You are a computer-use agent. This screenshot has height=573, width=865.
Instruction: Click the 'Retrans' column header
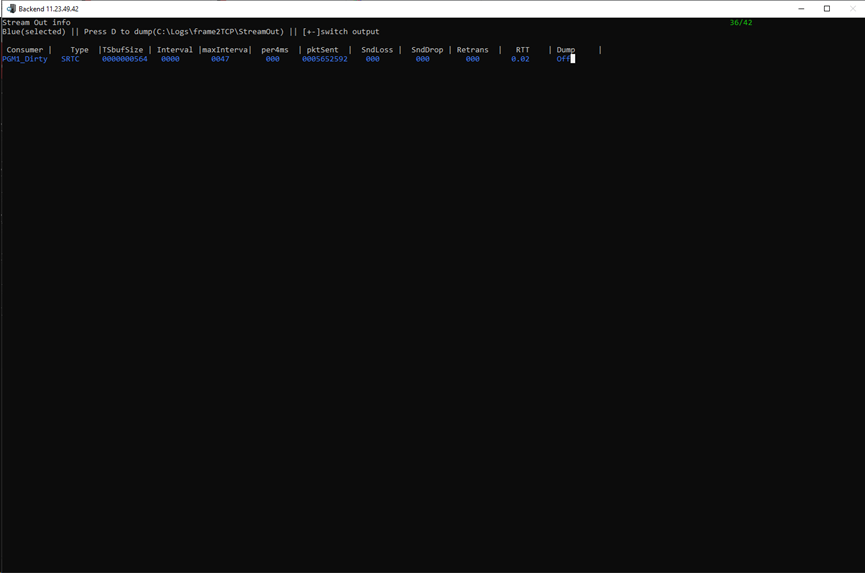coord(473,50)
